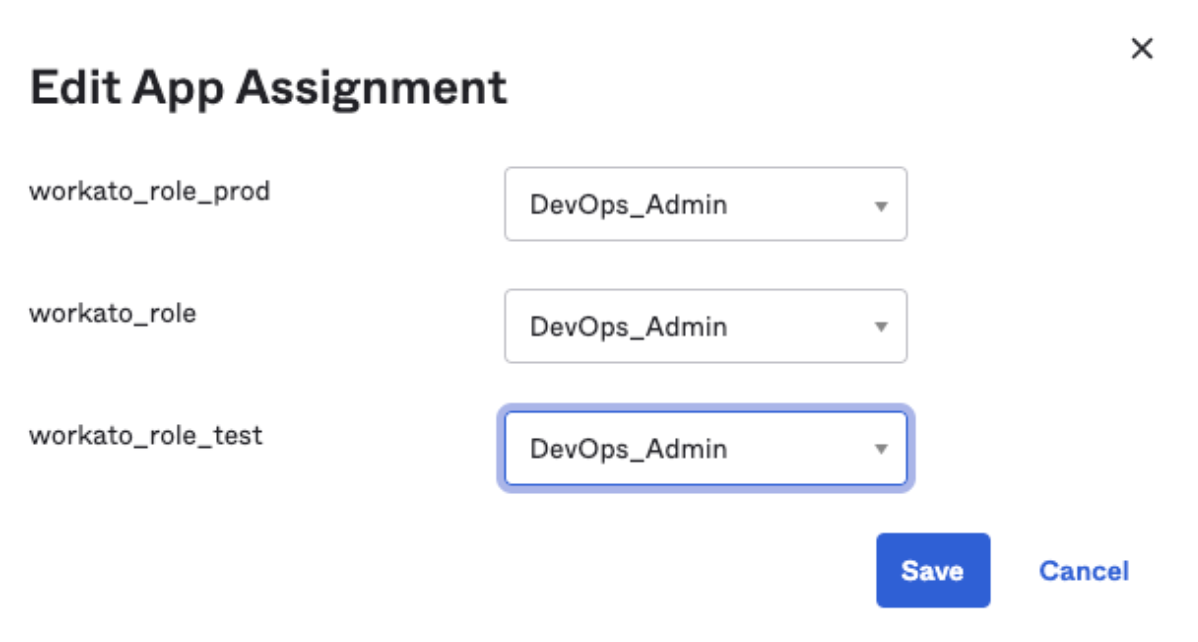Click the workato_role_test dropdown arrow
Viewport: 1198px width, 642px height.
coord(881,450)
